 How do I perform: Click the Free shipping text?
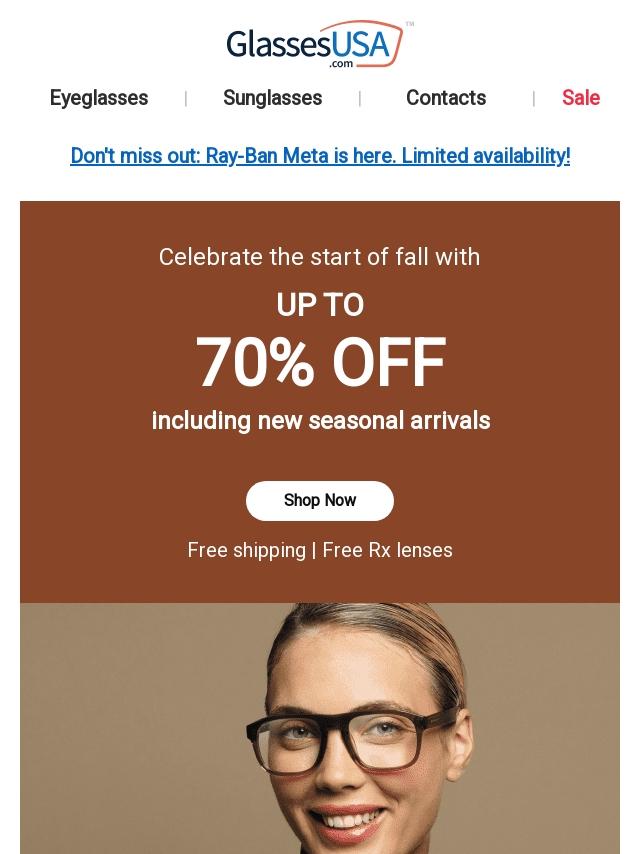tap(246, 551)
